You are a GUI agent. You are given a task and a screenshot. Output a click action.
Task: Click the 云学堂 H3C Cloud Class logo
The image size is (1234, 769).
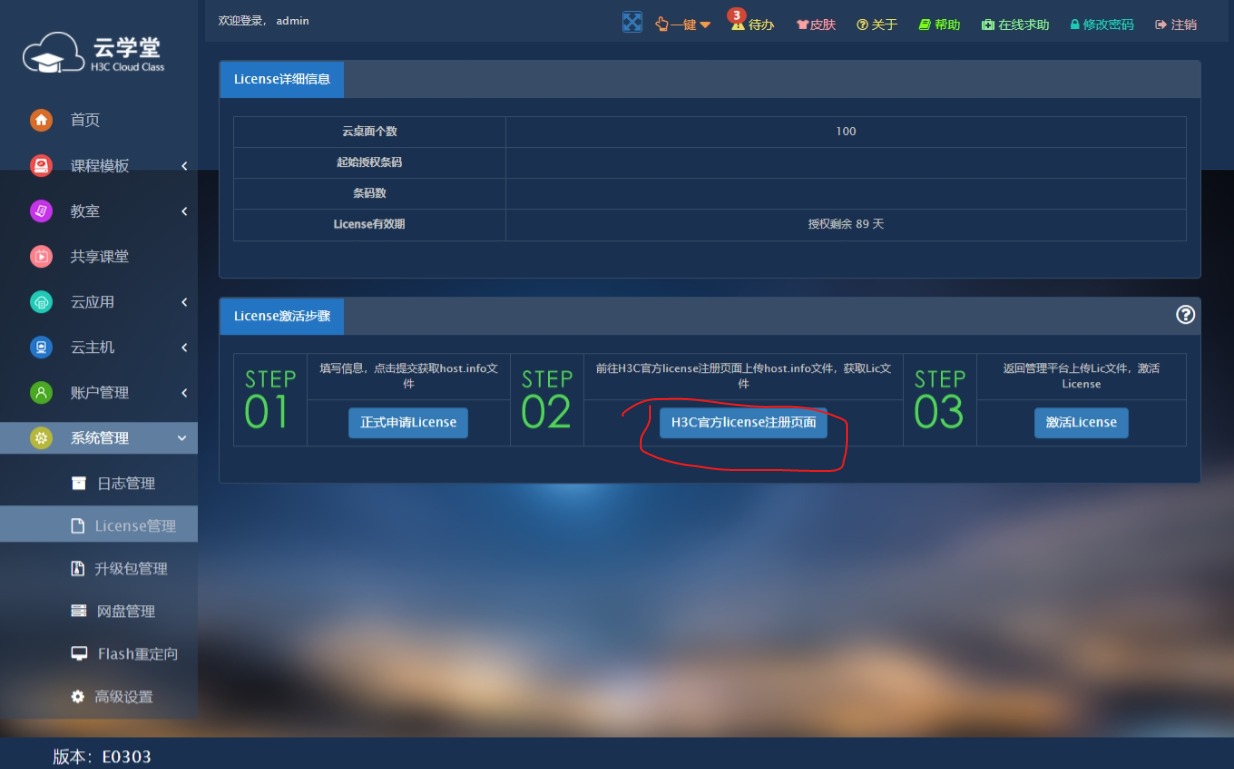point(95,55)
